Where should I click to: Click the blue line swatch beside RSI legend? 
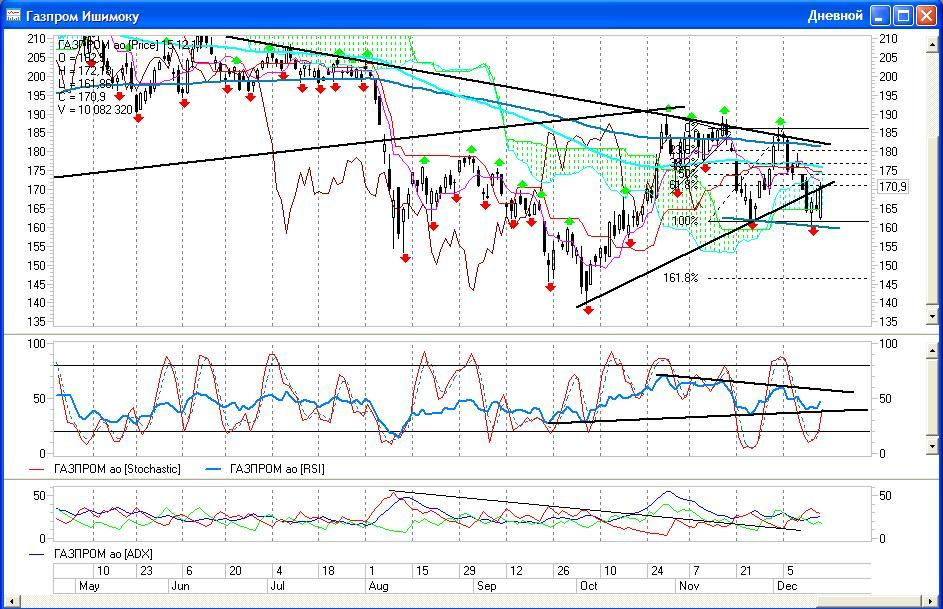[213, 469]
